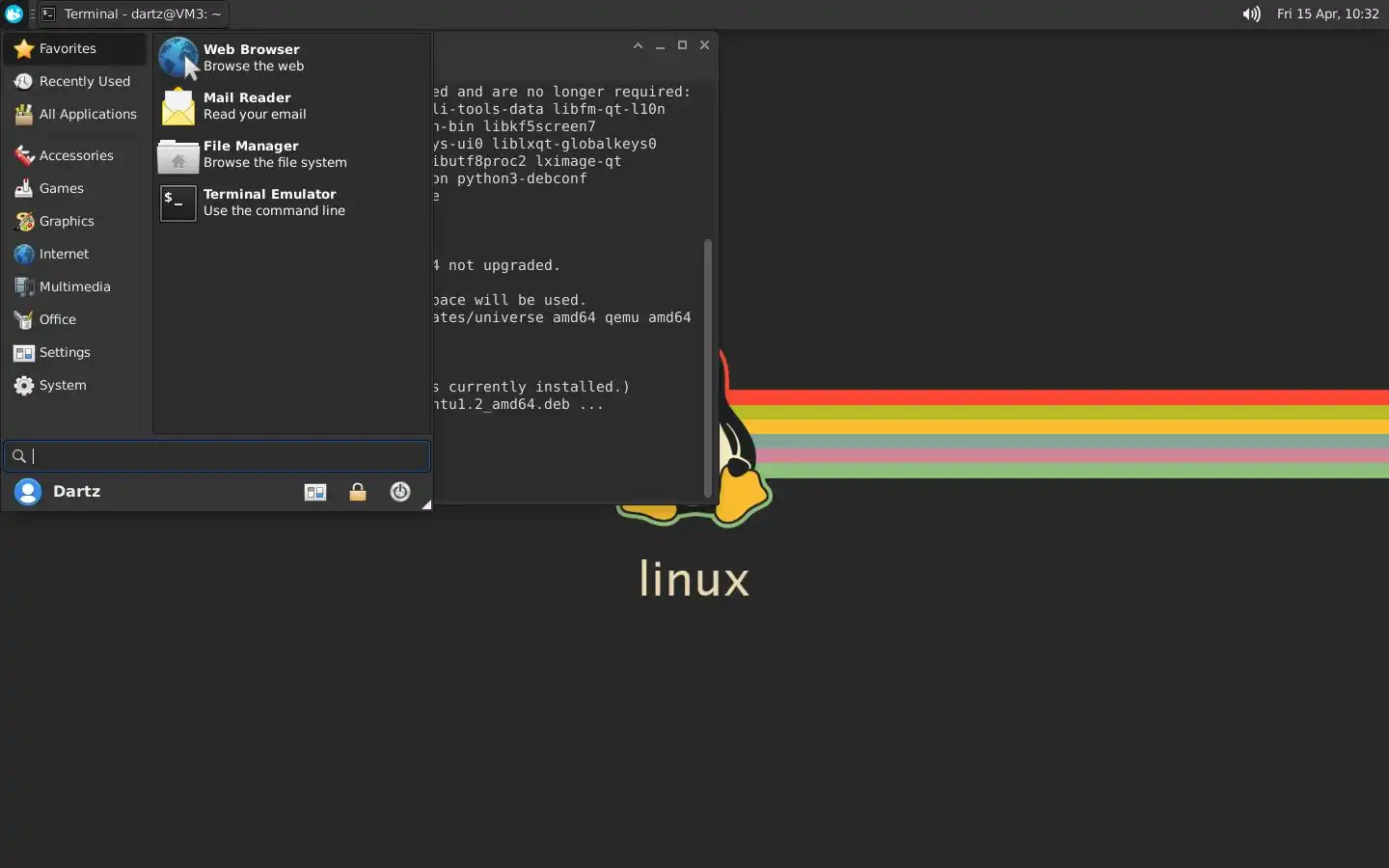The image size is (1389, 868).
Task: Launch Terminal Emulator from favorites
Action: pos(291,203)
